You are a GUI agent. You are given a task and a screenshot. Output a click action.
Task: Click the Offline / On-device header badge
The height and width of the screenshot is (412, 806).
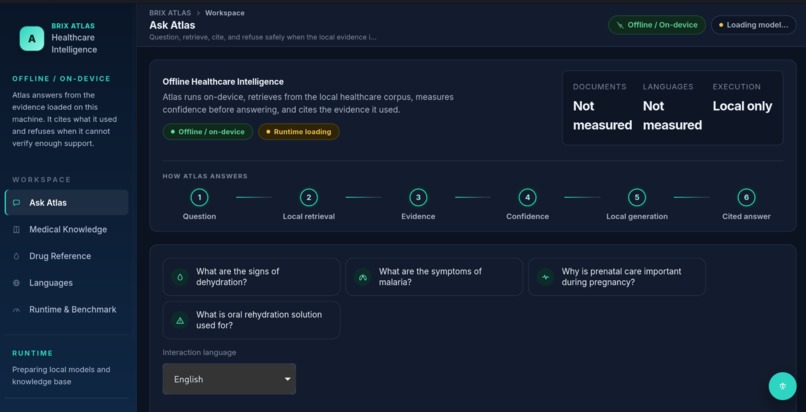pyautogui.click(x=657, y=25)
